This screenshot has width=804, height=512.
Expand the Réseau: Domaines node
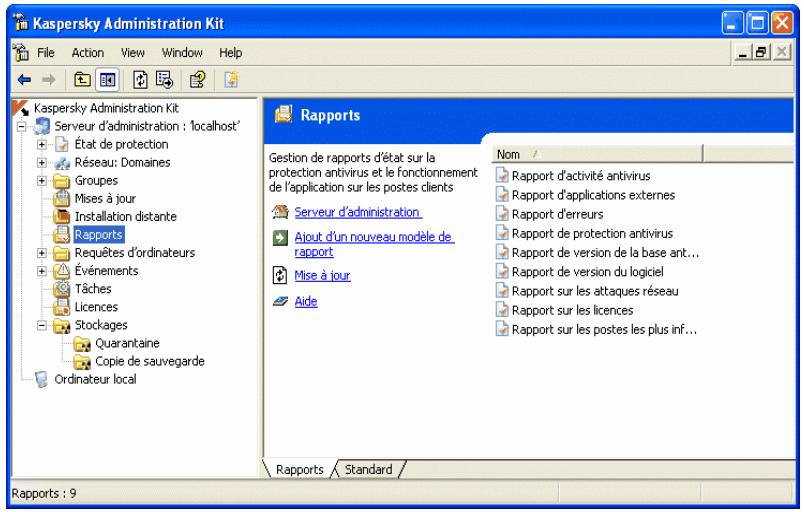pos(42,162)
